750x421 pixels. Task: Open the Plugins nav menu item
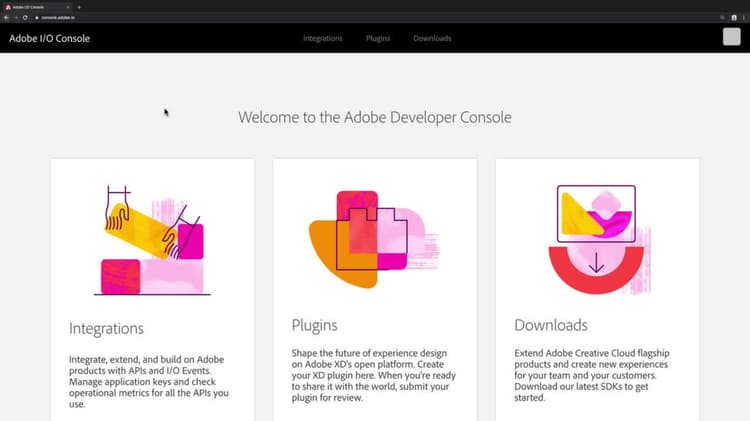[378, 38]
